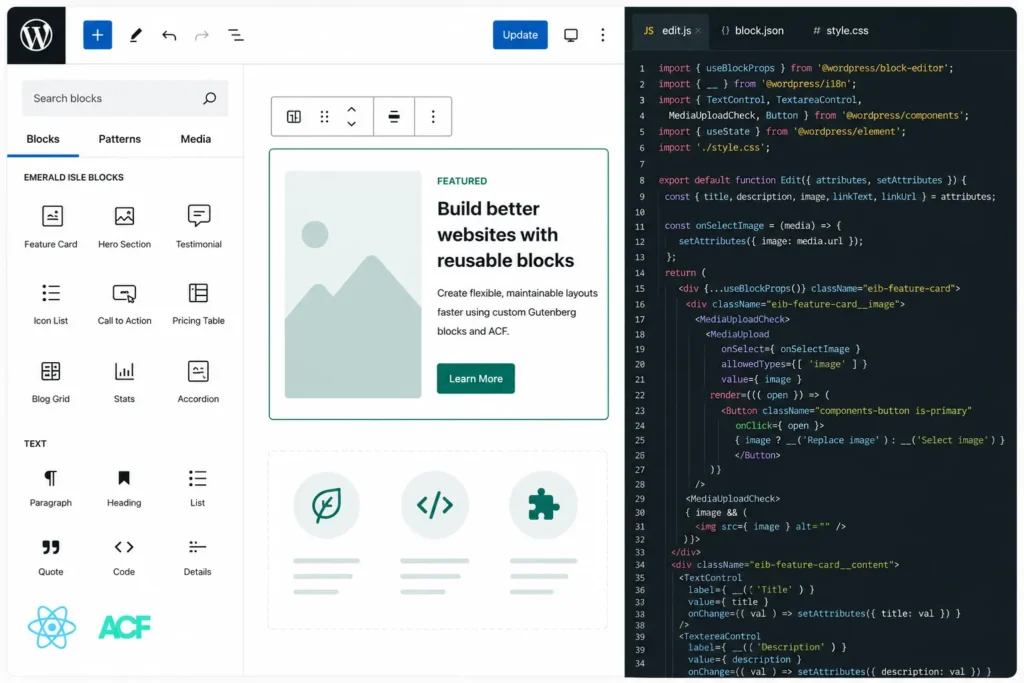
Task: Insert the Icon List block
Action: (x=51, y=304)
